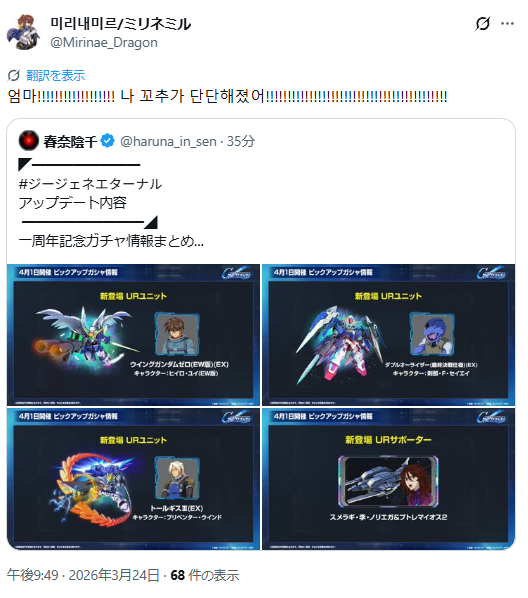Open the Tallgeese III EX image
Screen dimensions: 528x598
click(133, 479)
